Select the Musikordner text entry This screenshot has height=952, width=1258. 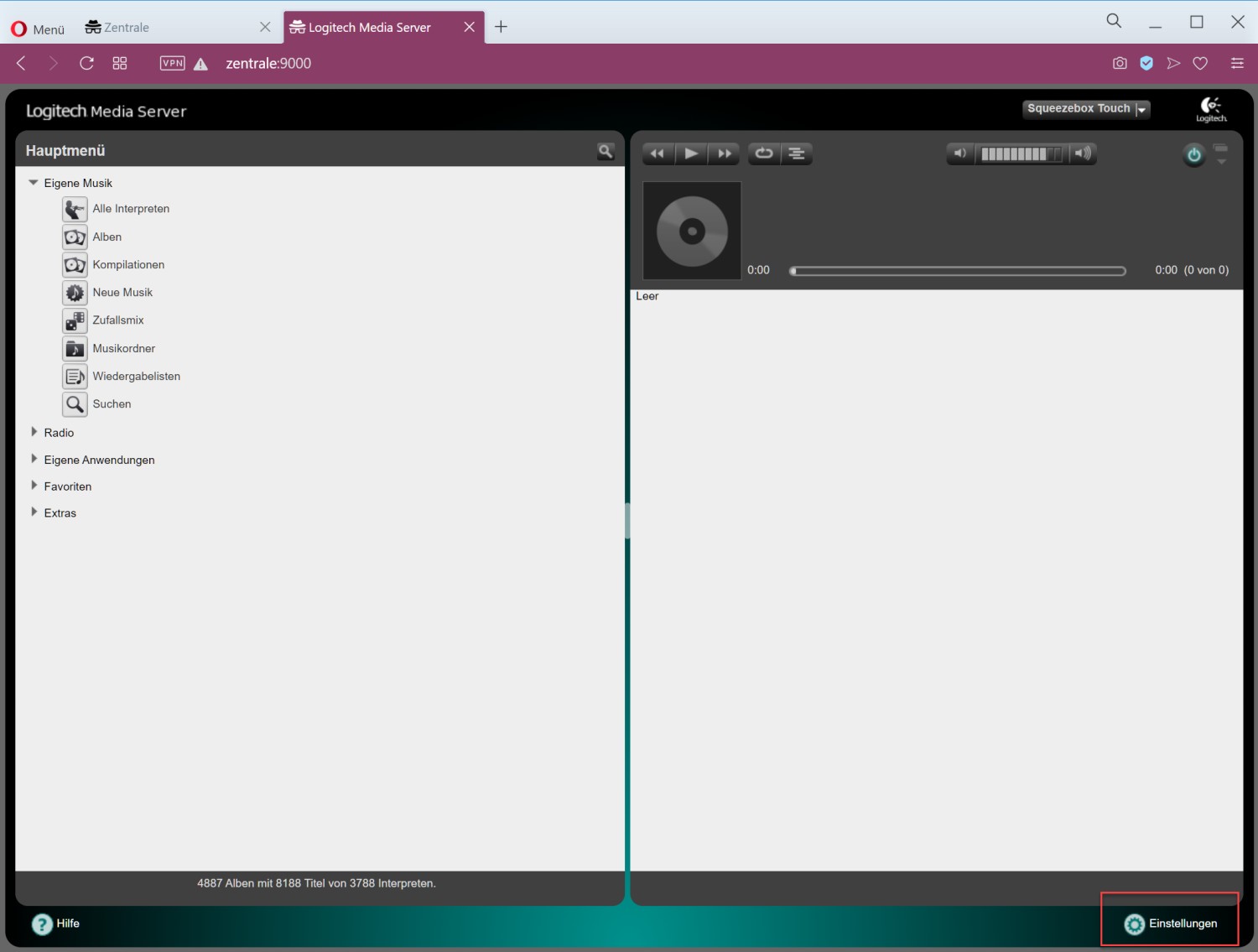(124, 349)
